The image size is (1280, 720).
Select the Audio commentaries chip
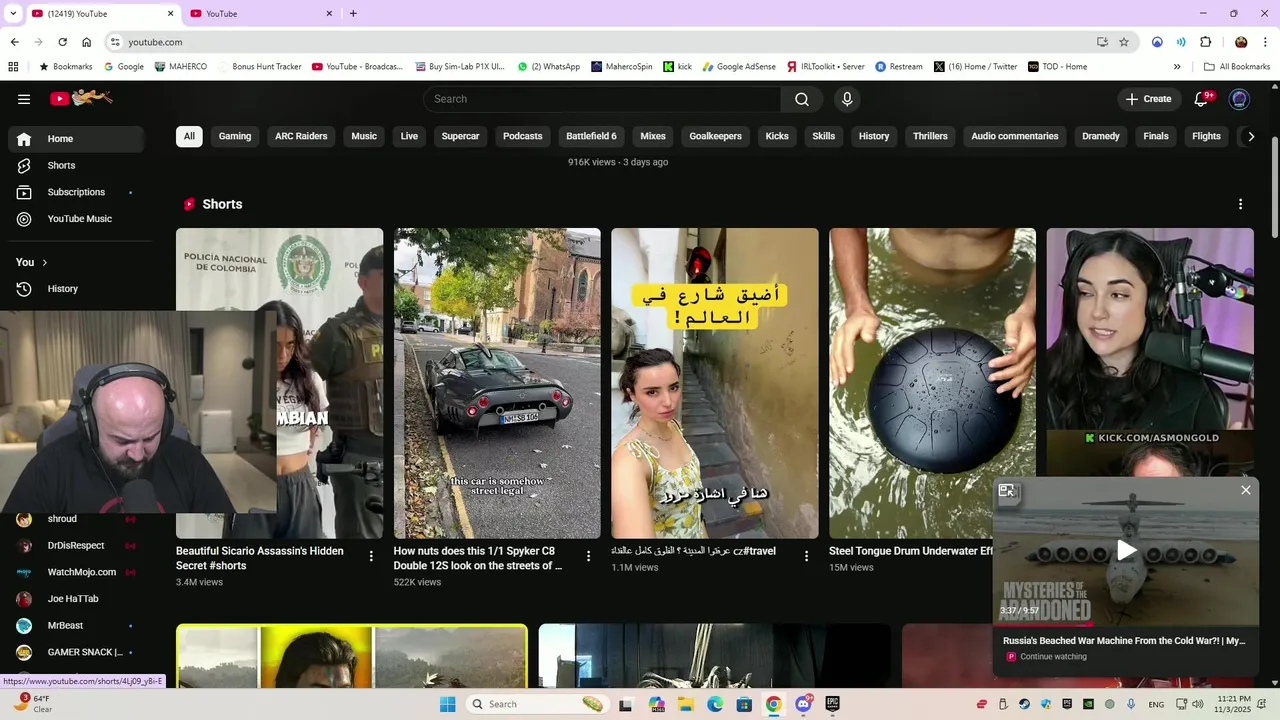[1014, 136]
